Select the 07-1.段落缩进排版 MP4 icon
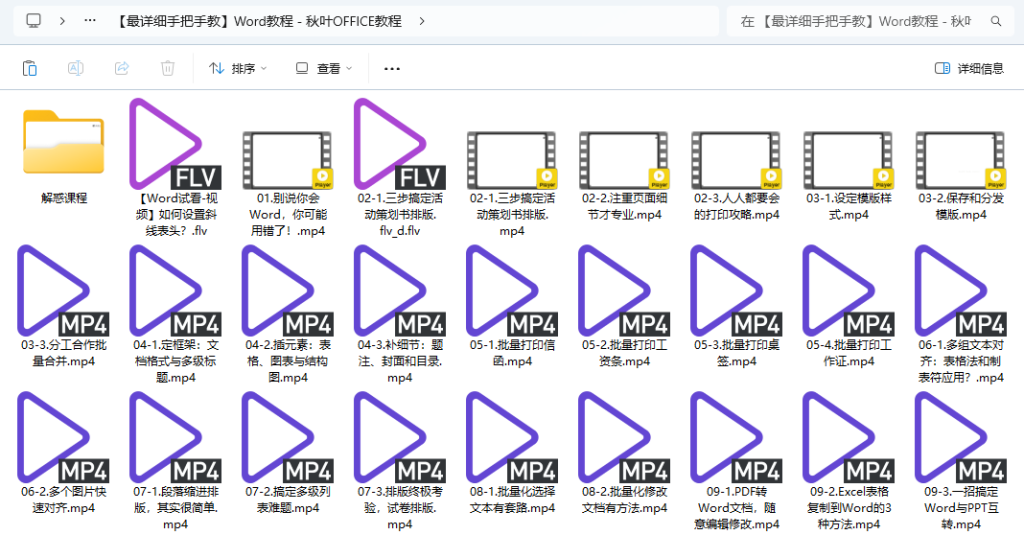The height and width of the screenshot is (535, 1024). point(176,438)
